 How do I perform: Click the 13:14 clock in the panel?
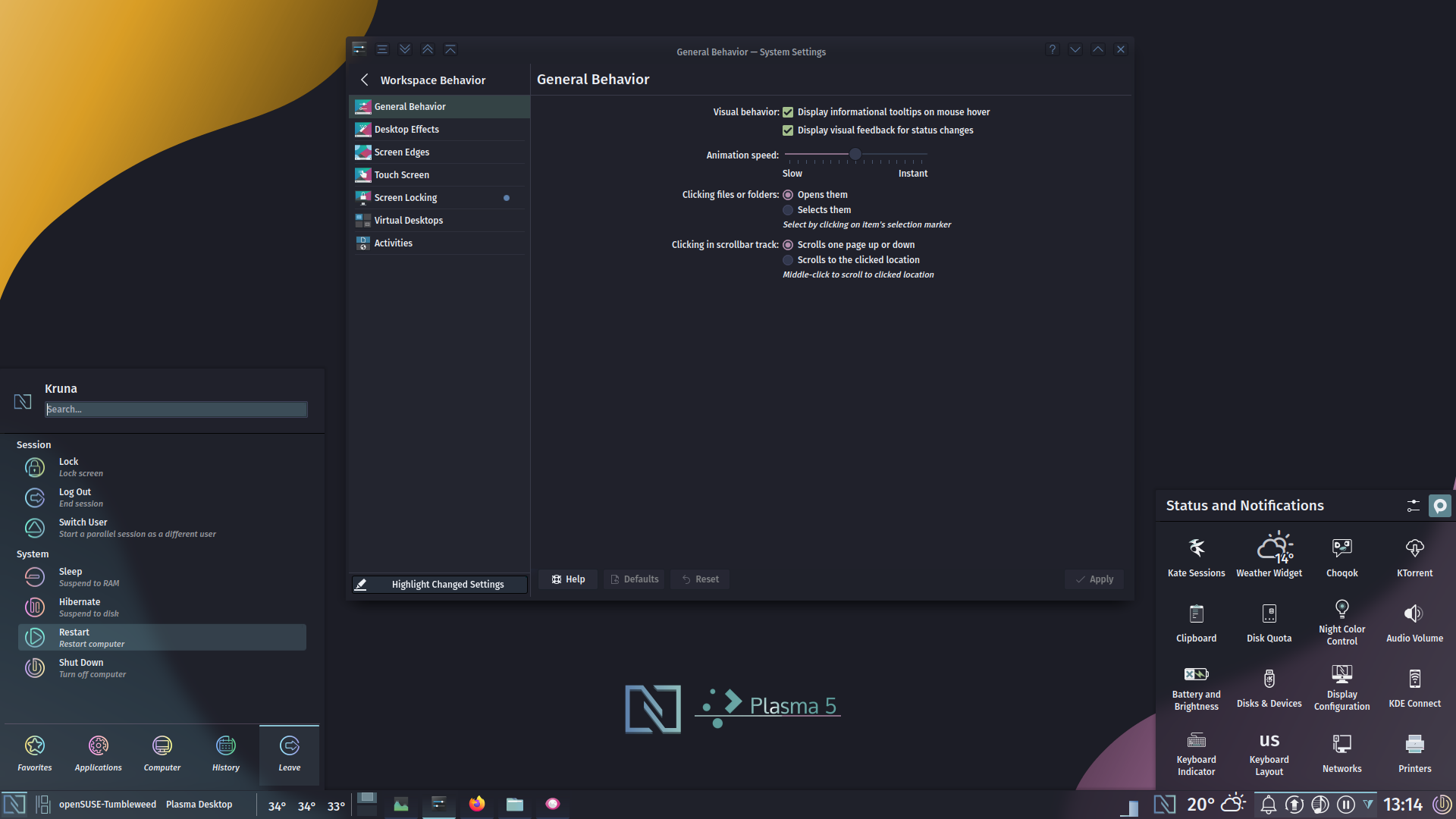coord(1402,805)
